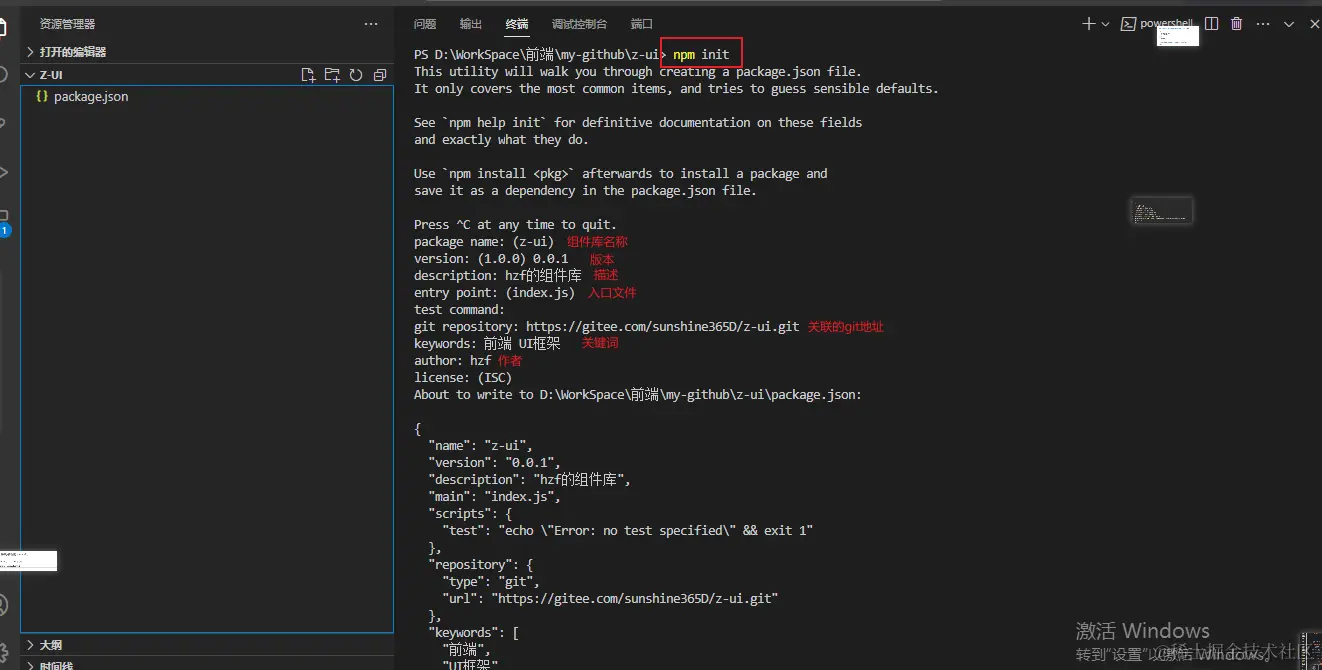1322x670 pixels.
Task: Click JSON line "name": "z-ui"
Action: pyautogui.click(x=481, y=446)
